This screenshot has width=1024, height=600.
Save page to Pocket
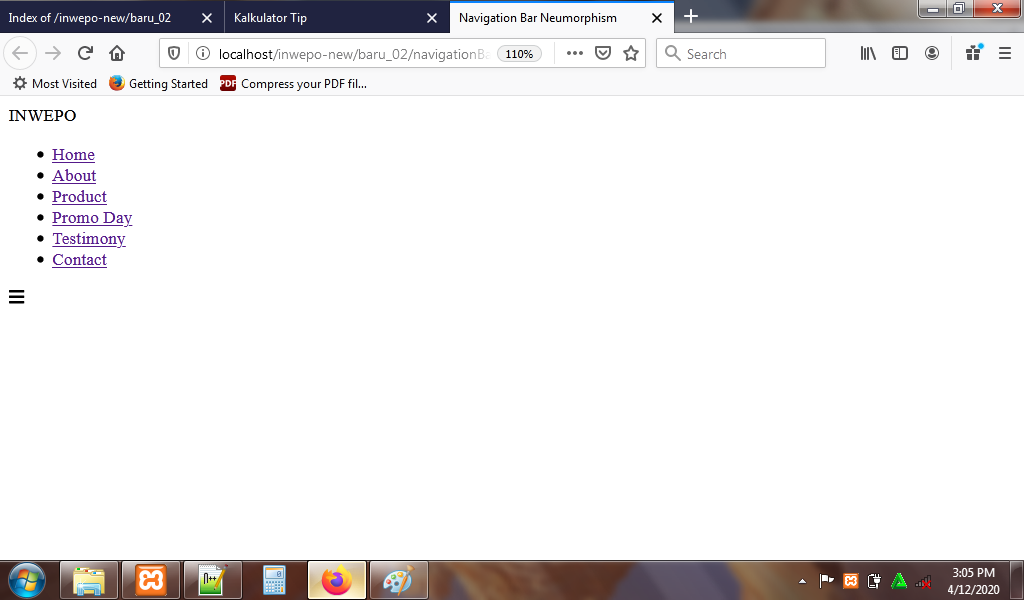(x=603, y=54)
